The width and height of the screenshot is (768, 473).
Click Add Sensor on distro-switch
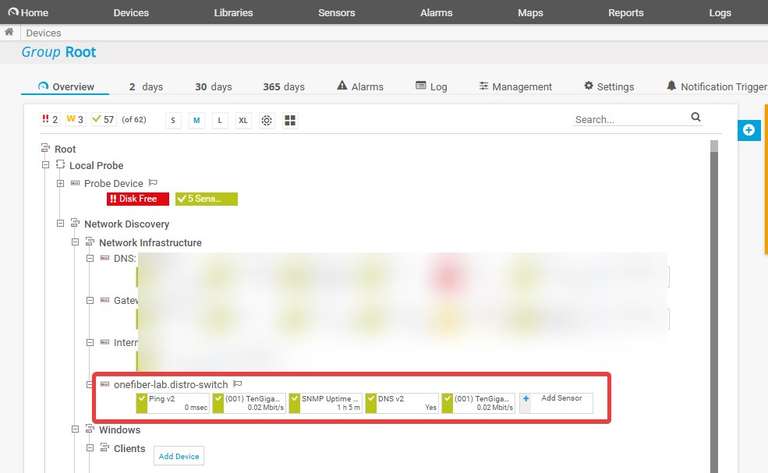pyautogui.click(x=555, y=403)
